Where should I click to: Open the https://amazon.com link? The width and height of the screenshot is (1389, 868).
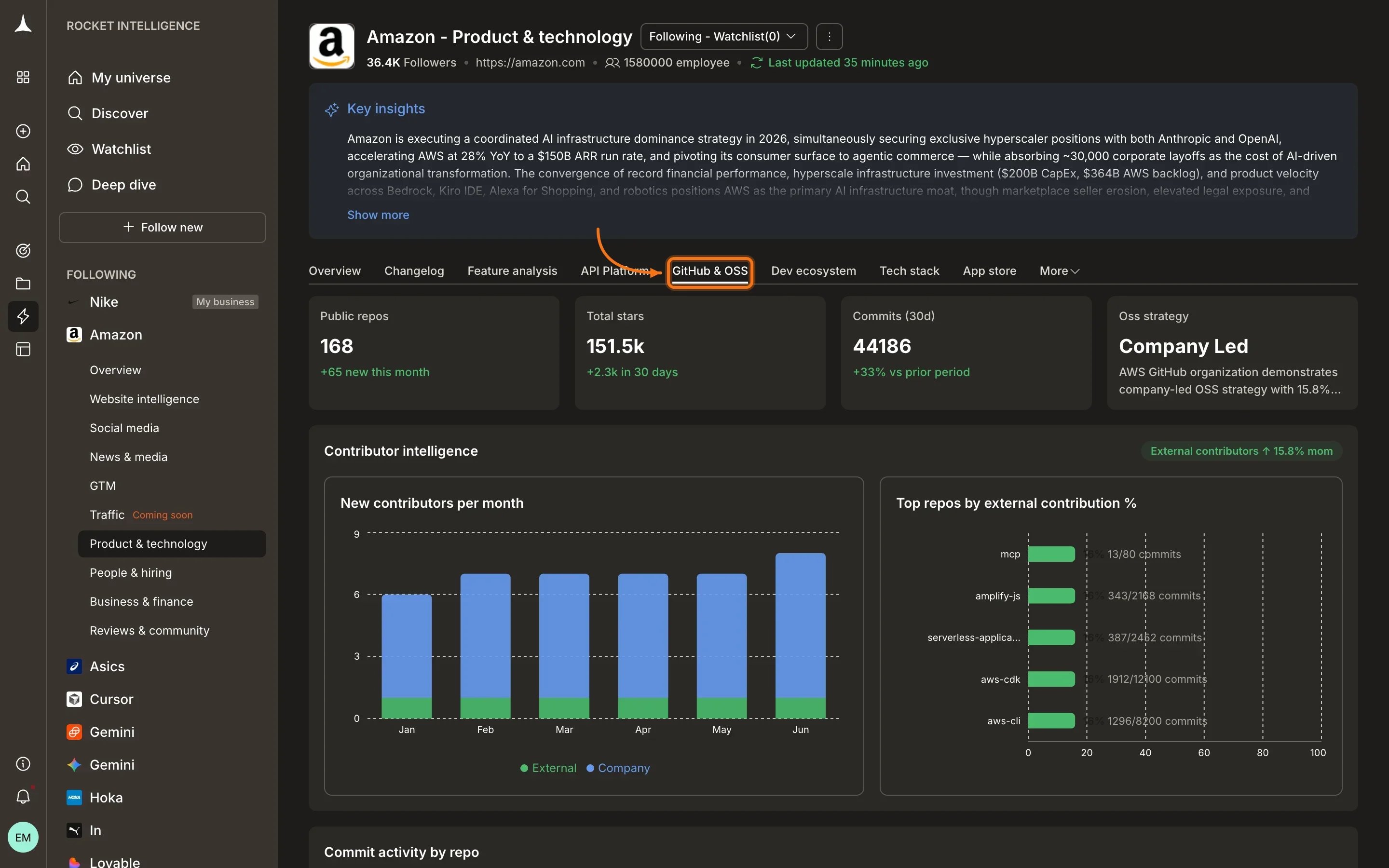pyautogui.click(x=531, y=63)
